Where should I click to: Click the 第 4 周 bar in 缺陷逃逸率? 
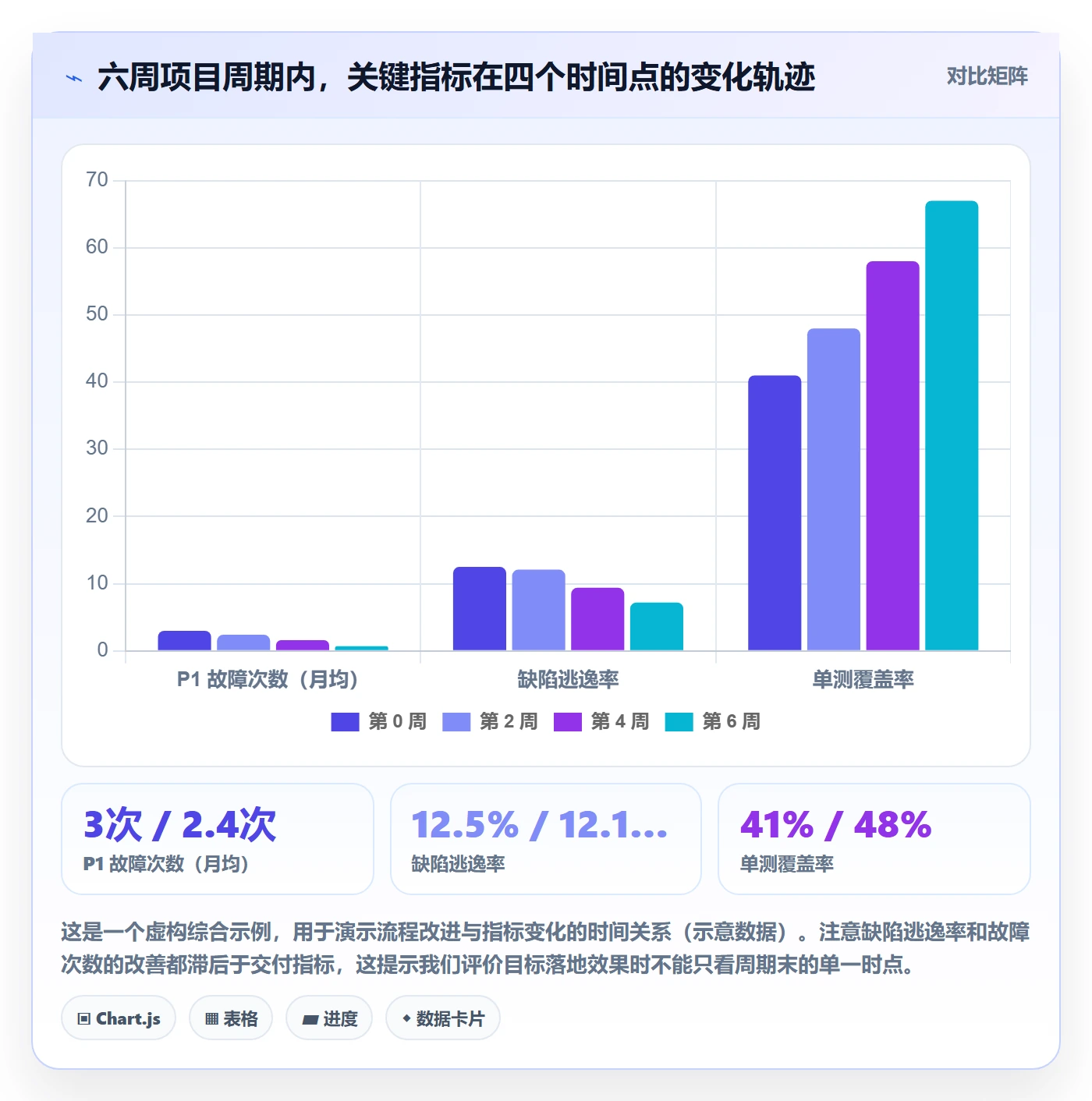coord(597,619)
